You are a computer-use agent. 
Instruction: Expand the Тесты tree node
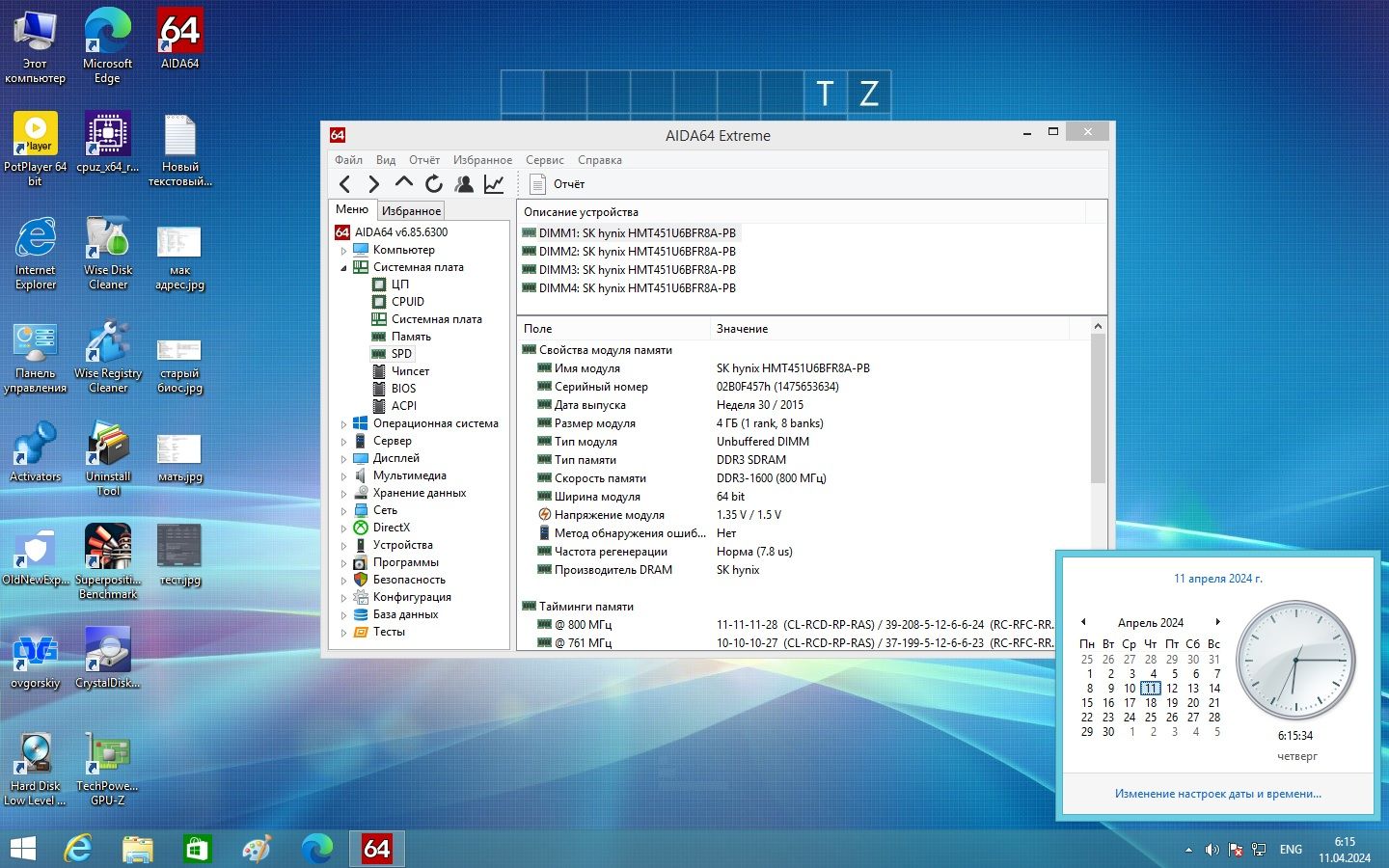pyautogui.click(x=343, y=633)
